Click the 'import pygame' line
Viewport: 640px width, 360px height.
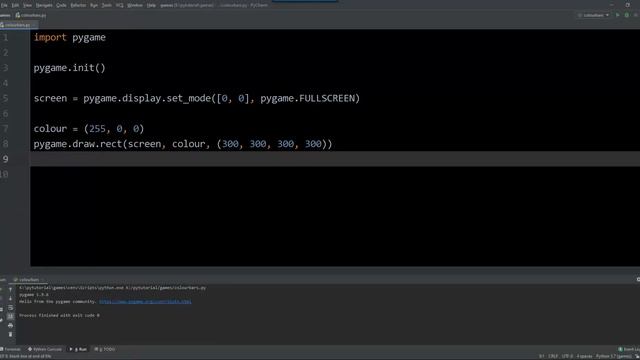69,38
